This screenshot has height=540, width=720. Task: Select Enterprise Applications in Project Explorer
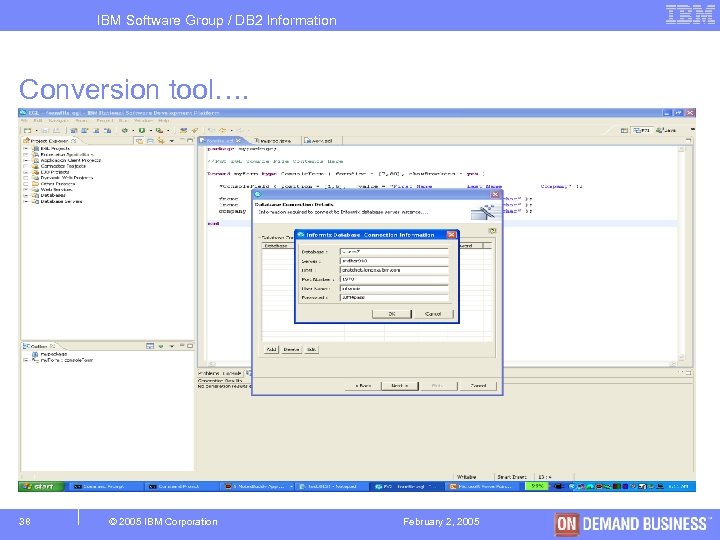click(67, 155)
